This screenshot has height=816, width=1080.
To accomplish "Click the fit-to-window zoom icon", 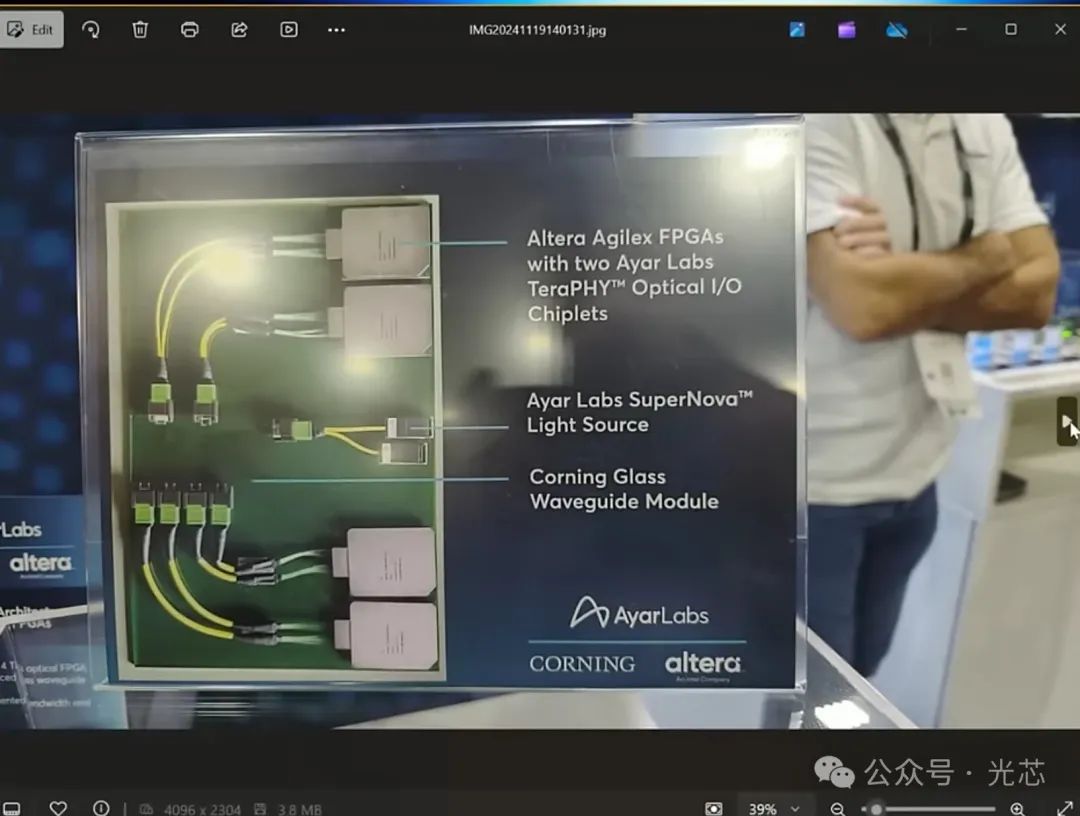I will click(714, 808).
